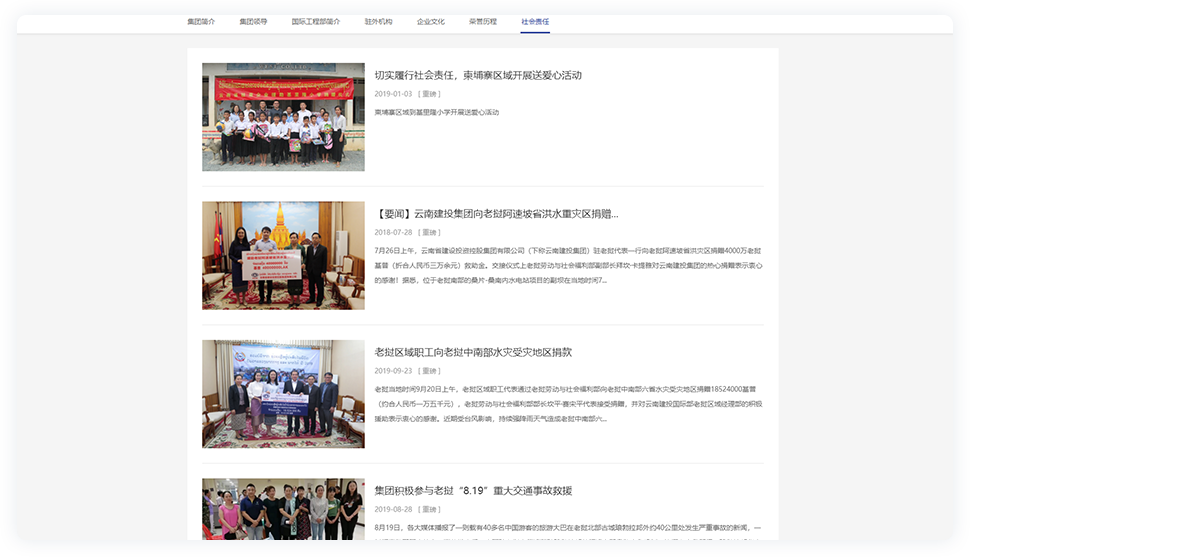Go to the 驻外机构 tab
1200x557 pixels.
[378, 21]
